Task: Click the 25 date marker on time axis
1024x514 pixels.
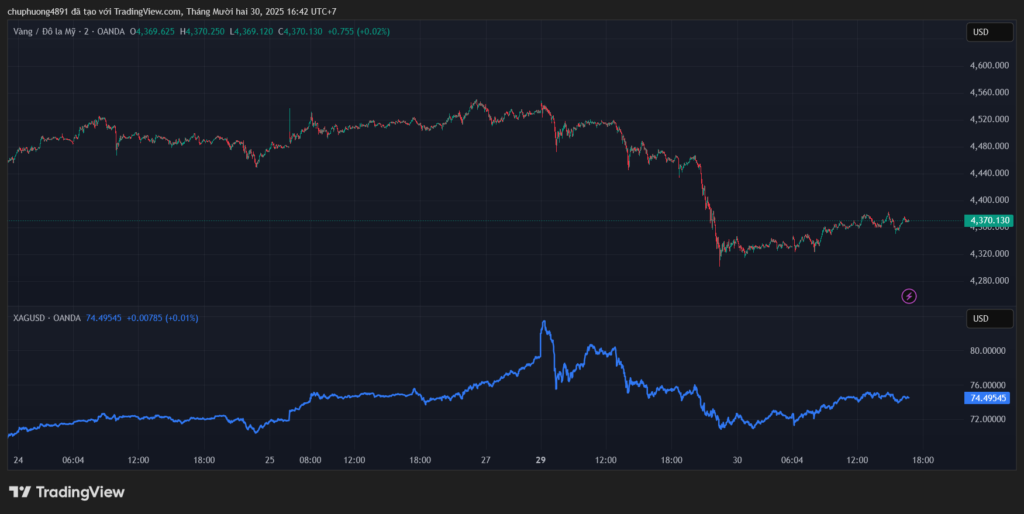Action: click(x=270, y=461)
